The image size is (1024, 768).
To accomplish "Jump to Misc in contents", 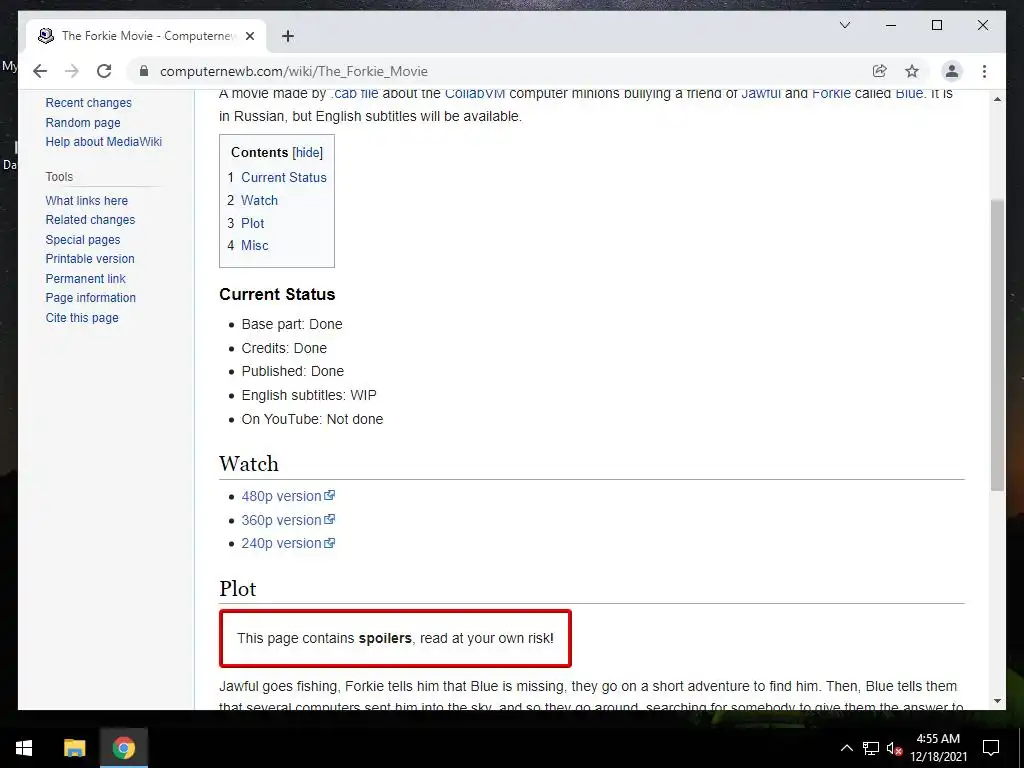I will pyautogui.click(x=255, y=246).
